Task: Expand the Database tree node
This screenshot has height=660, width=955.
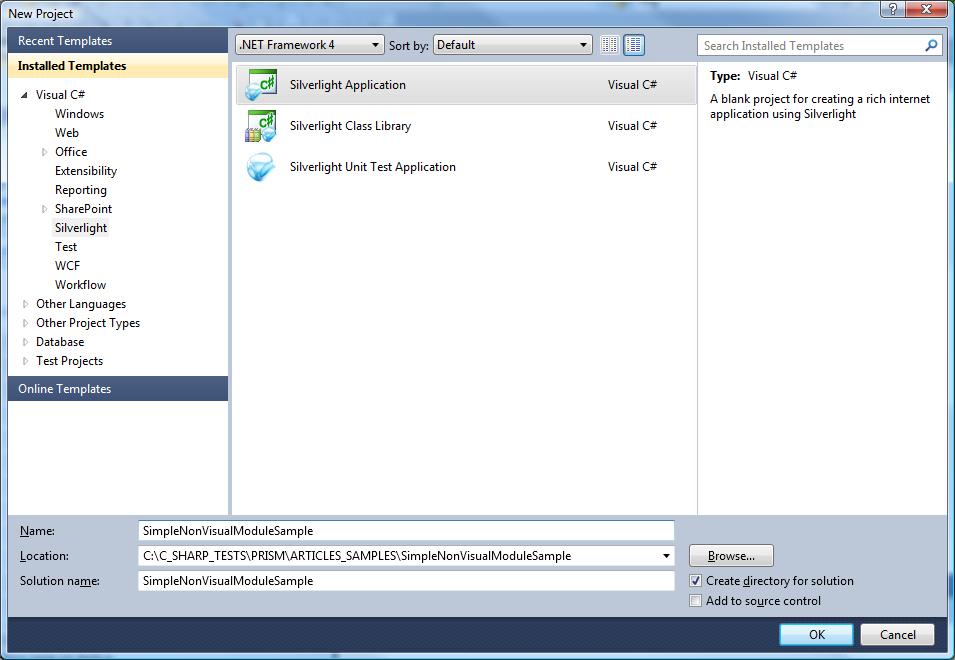Action: pos(25,342)
